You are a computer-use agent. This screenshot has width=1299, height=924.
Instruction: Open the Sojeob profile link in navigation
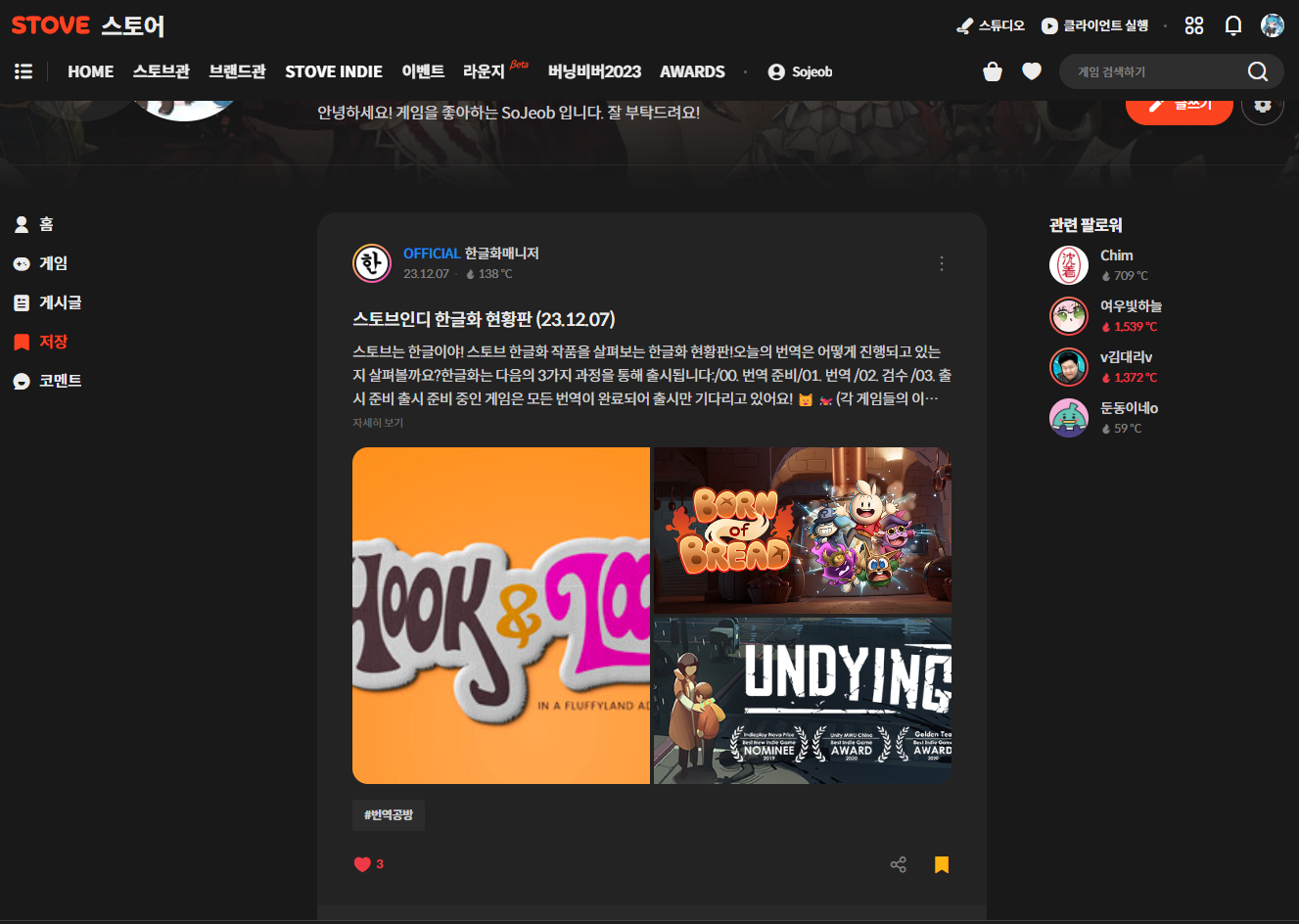tap(800, 71)
